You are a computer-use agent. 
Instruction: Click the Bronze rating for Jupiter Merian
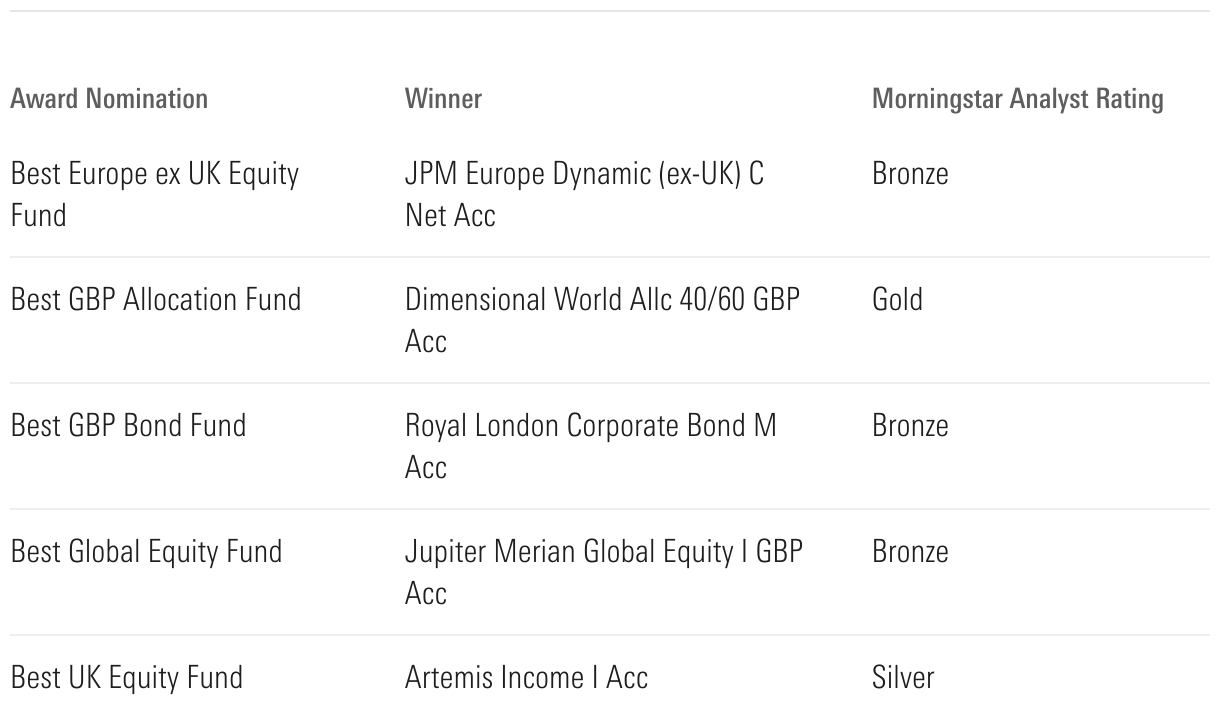coord(910,551)
